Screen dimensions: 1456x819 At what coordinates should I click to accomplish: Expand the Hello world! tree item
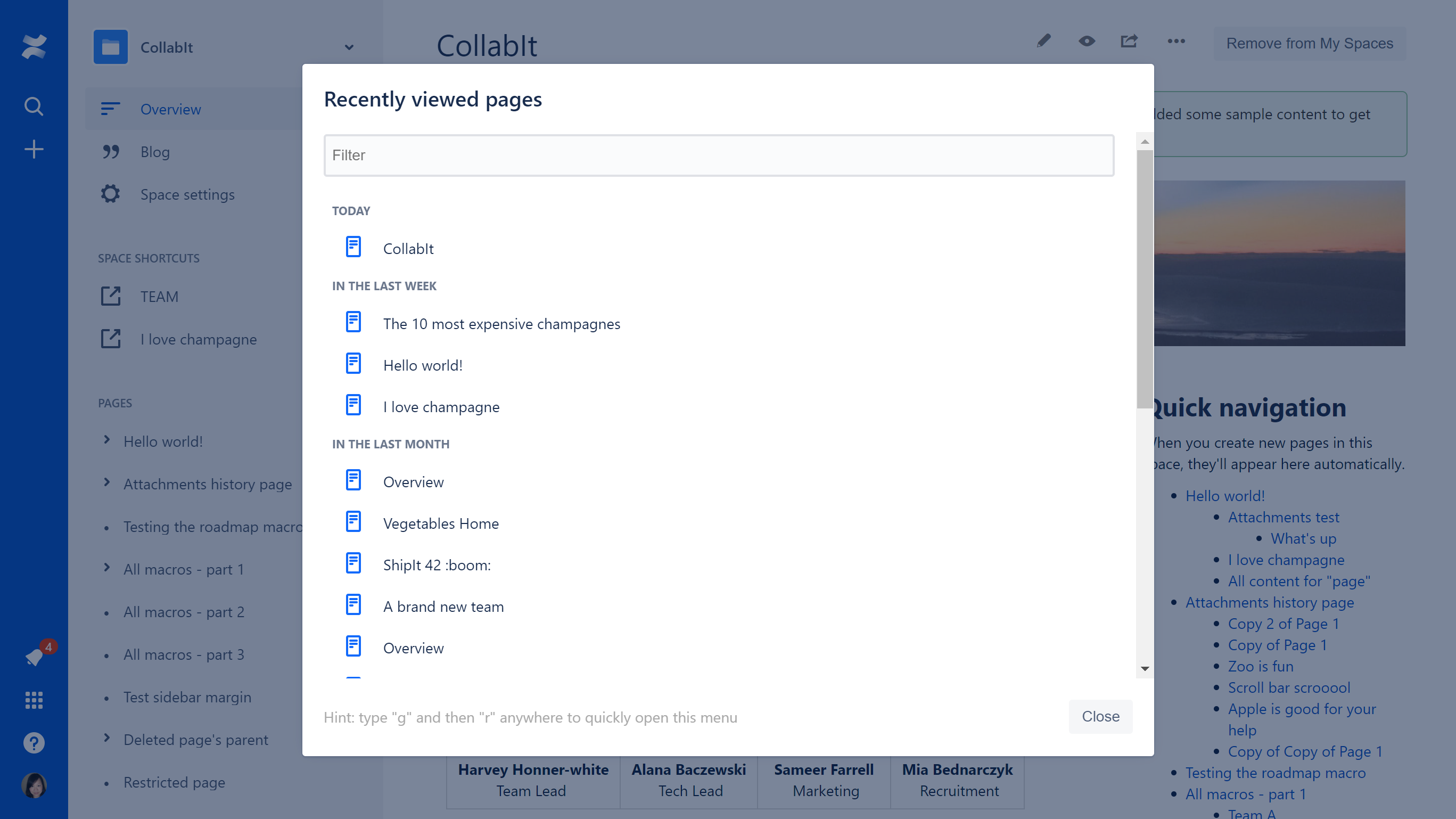coord(107,440)
